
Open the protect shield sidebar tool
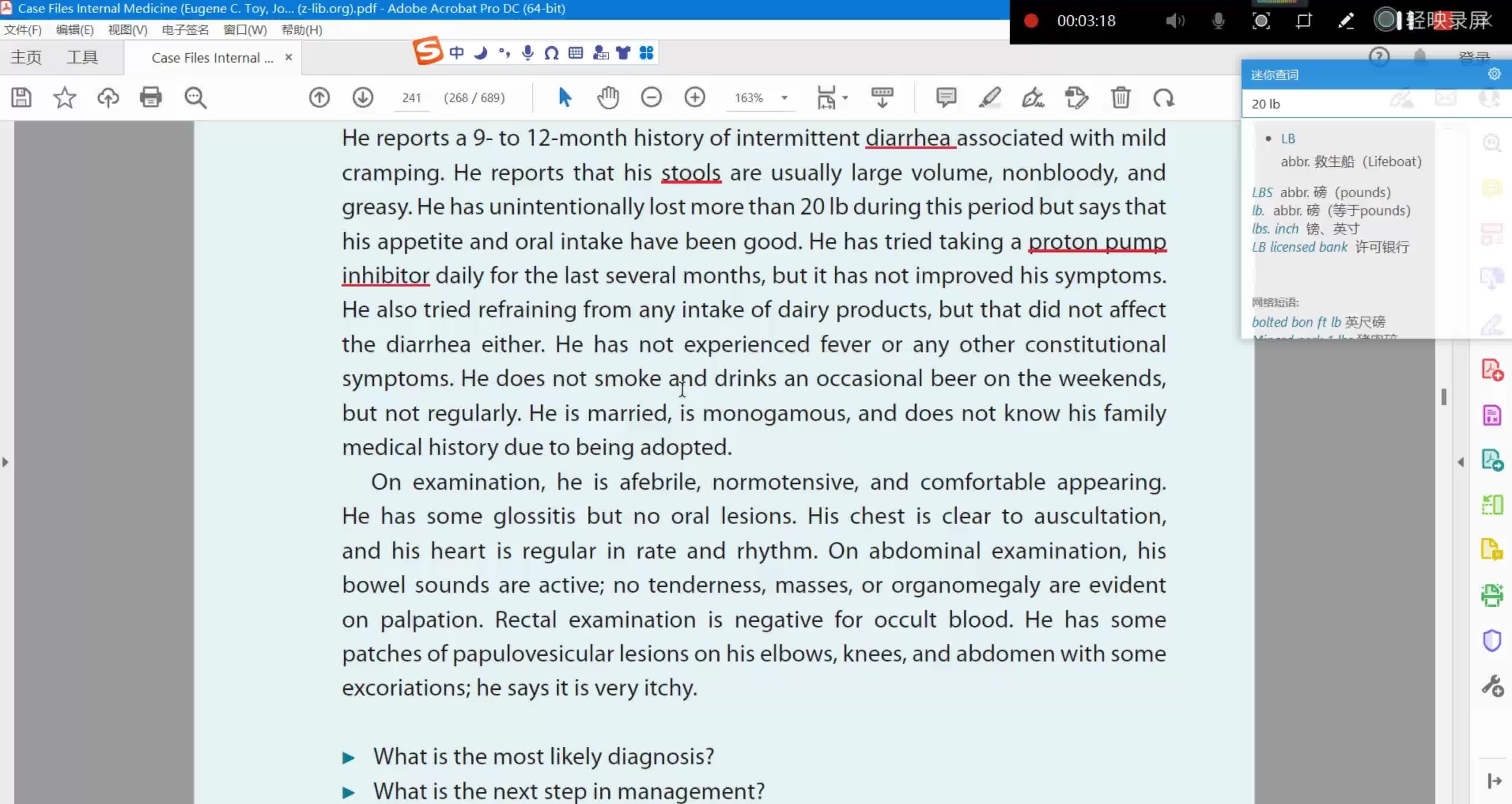(1492, 640)
